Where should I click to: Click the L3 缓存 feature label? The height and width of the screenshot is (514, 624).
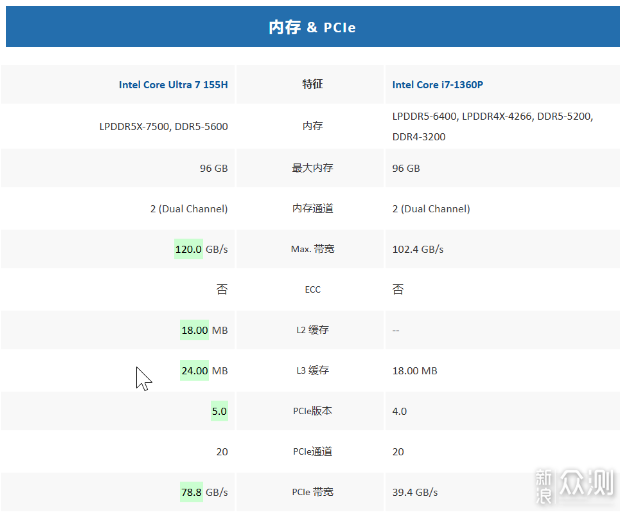click(312, 370)
